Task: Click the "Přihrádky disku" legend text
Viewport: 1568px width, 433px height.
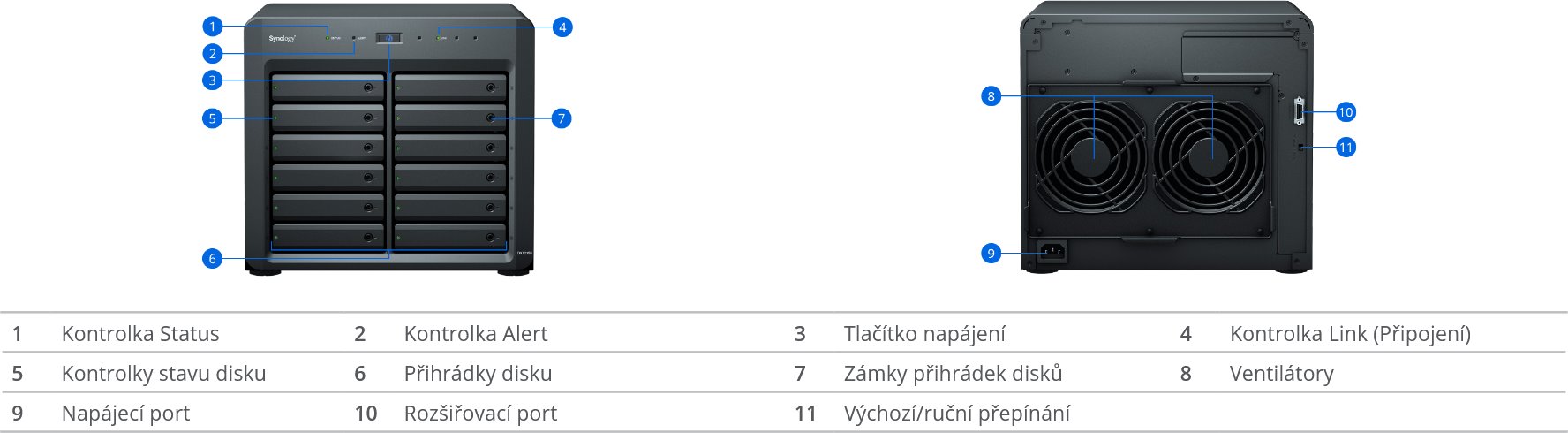Action: coord(478,374)
